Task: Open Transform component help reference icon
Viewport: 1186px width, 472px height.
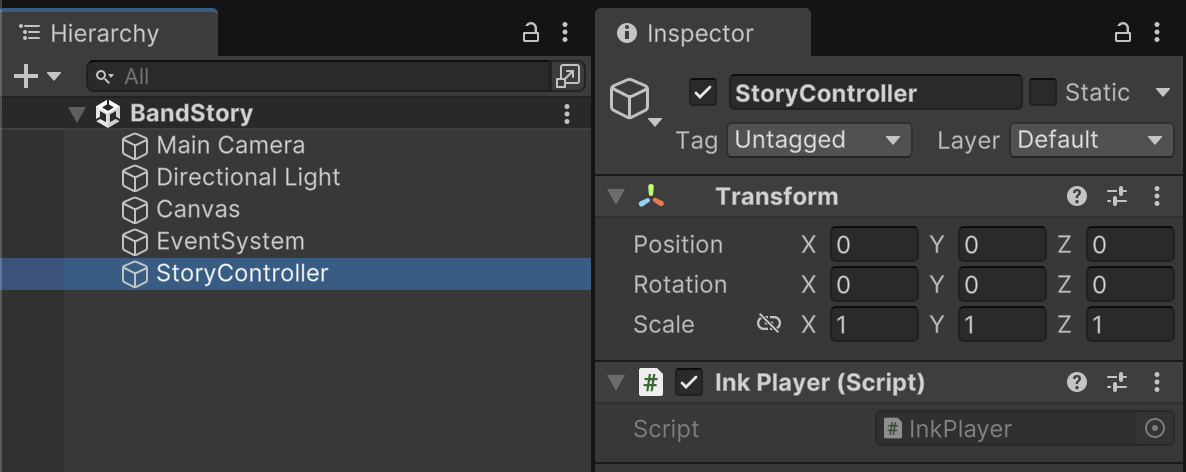Action: click(1077, 196)
